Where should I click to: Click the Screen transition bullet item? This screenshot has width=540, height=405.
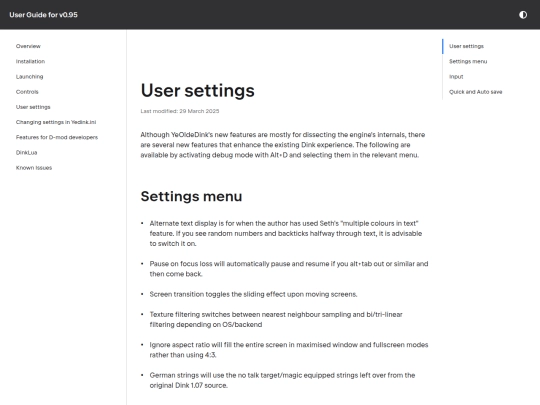coord(253,294)
